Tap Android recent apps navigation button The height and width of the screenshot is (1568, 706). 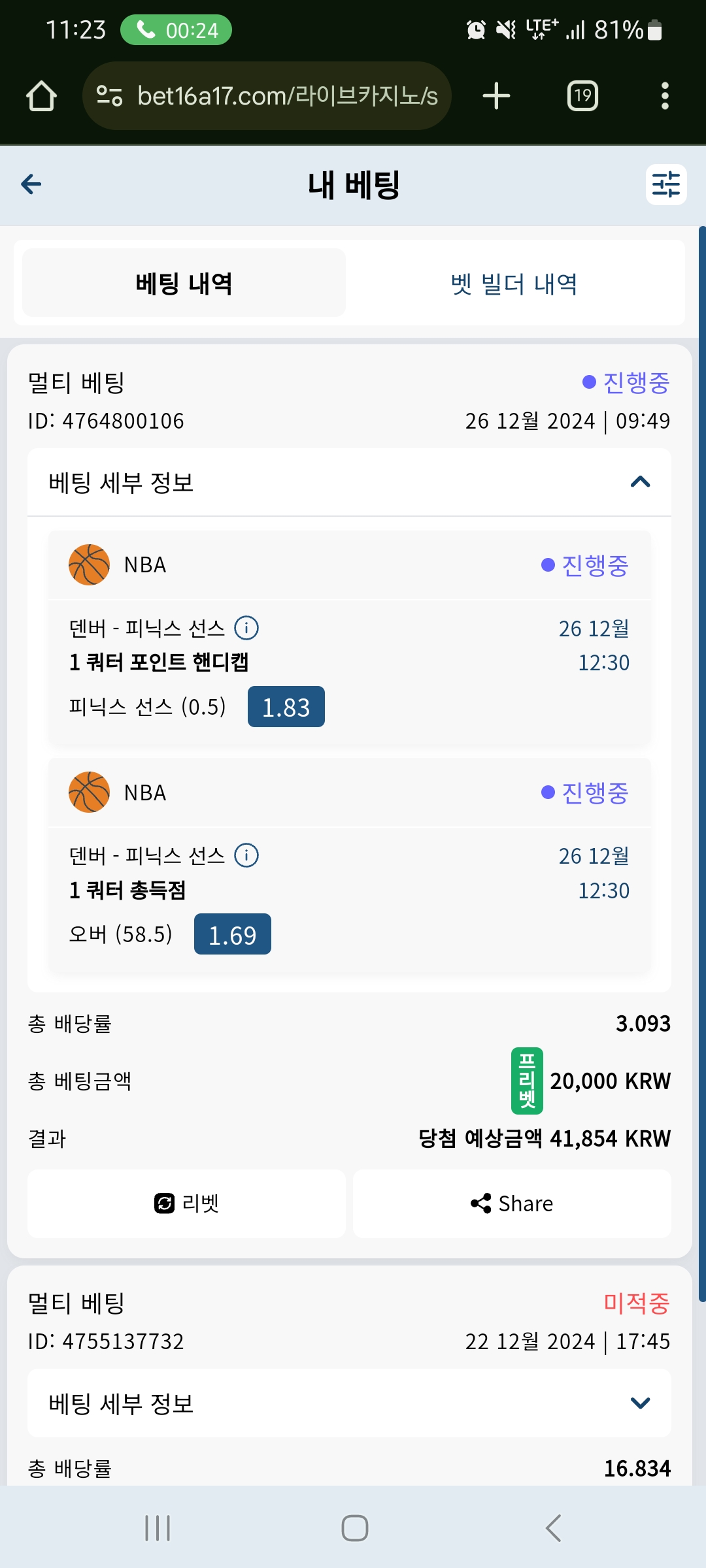click(158, 1528)
